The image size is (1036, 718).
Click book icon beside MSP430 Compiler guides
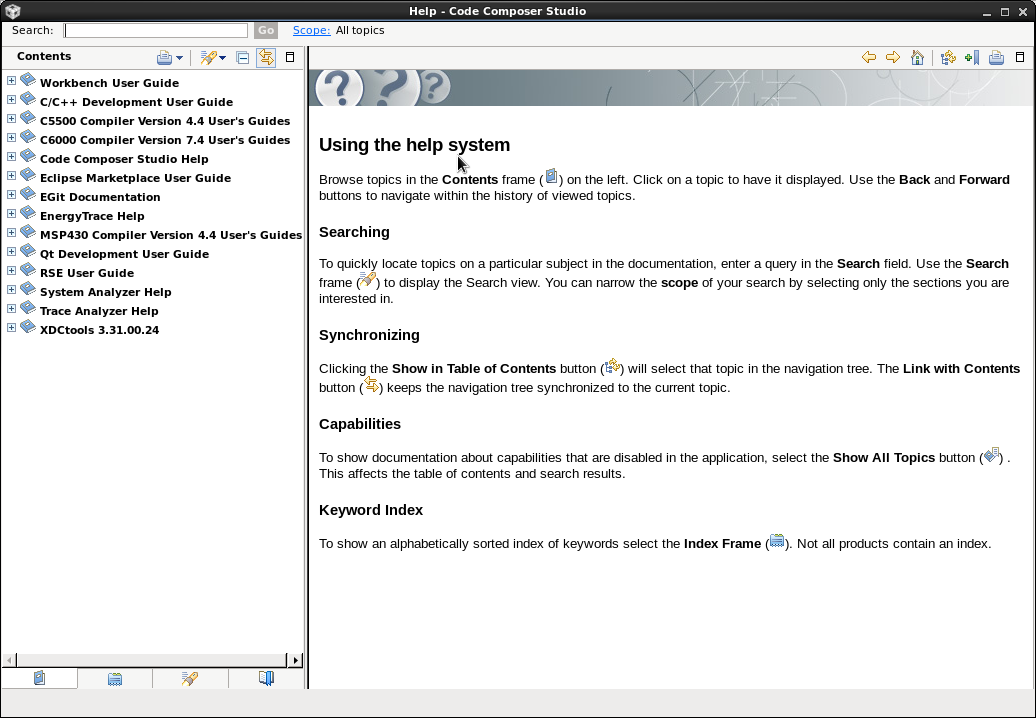[x=28, y=231]
